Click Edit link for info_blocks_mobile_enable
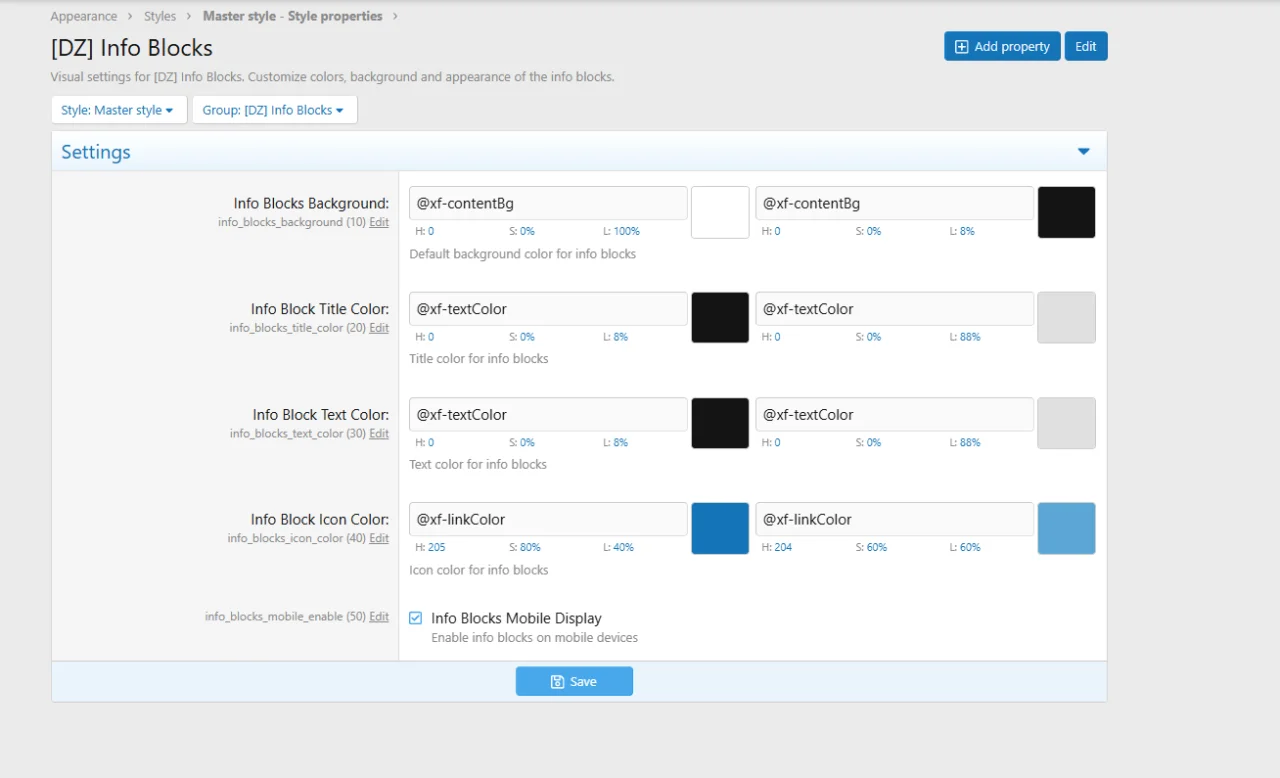 (x=379, y=617)
